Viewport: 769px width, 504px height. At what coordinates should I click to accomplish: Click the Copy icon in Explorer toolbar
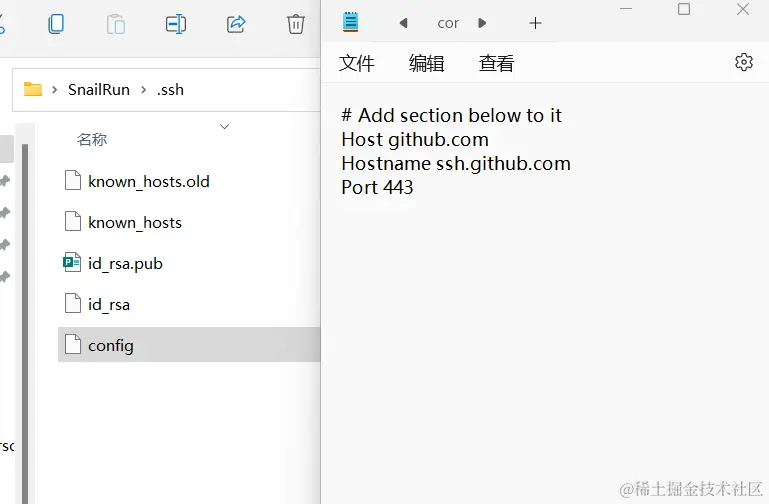click(56, 24)
